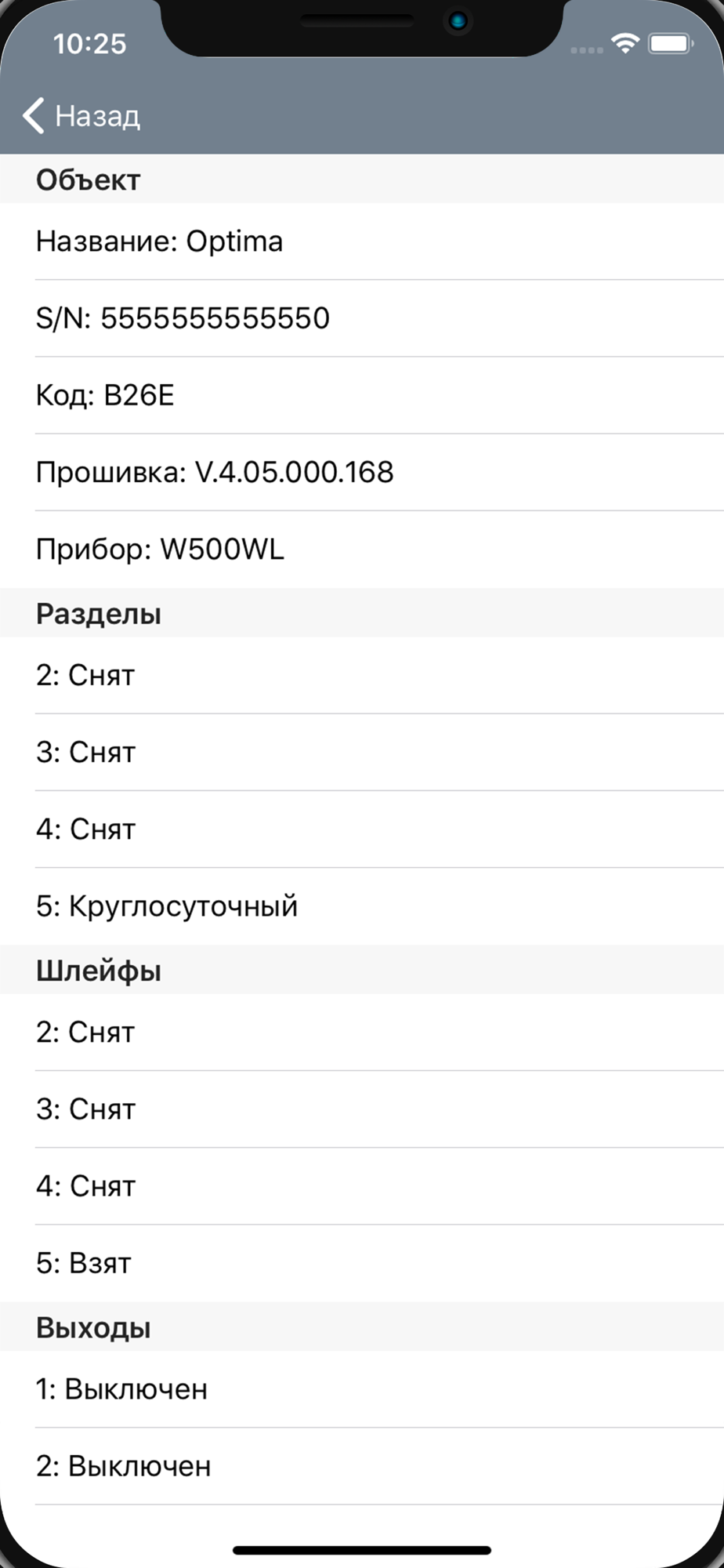
Task: Select output 1: Выключен row
Action: 362,1389
